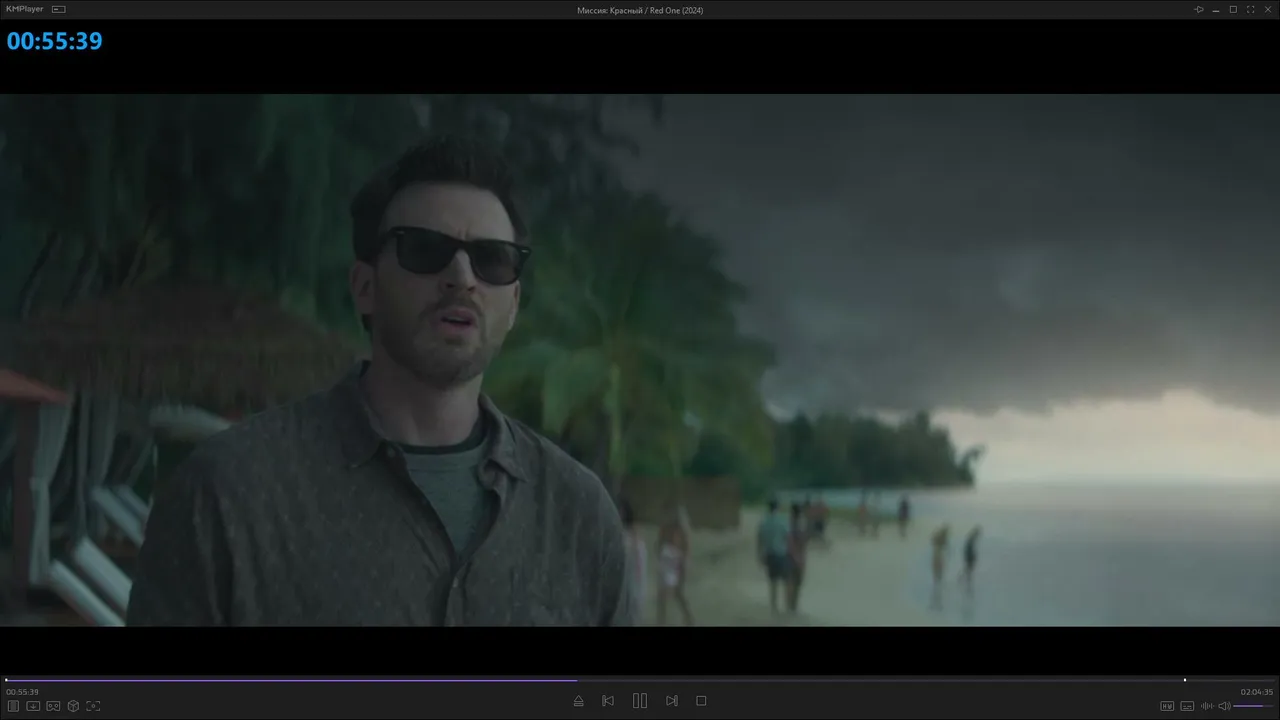Maximize the KMPlayer window

(x=1233, y=9)
